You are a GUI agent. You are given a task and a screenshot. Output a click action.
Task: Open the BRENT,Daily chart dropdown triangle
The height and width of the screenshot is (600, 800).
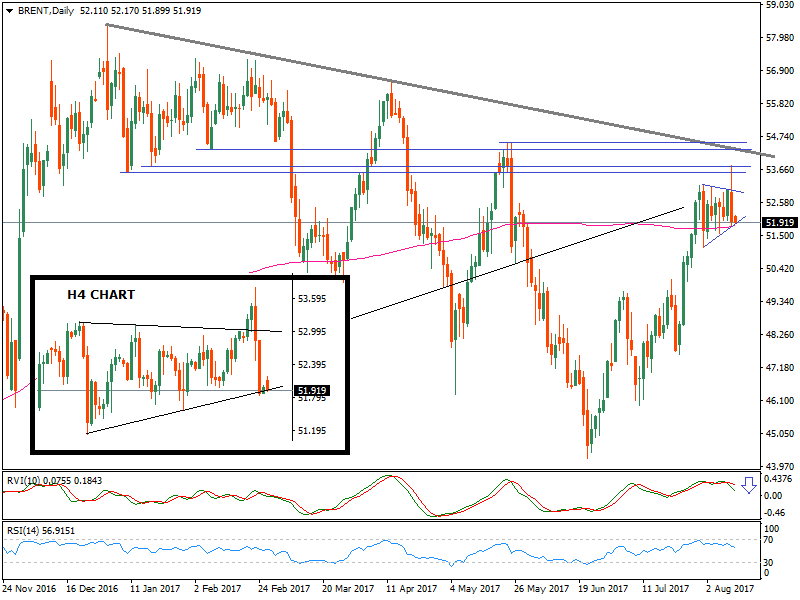[9, 11]
